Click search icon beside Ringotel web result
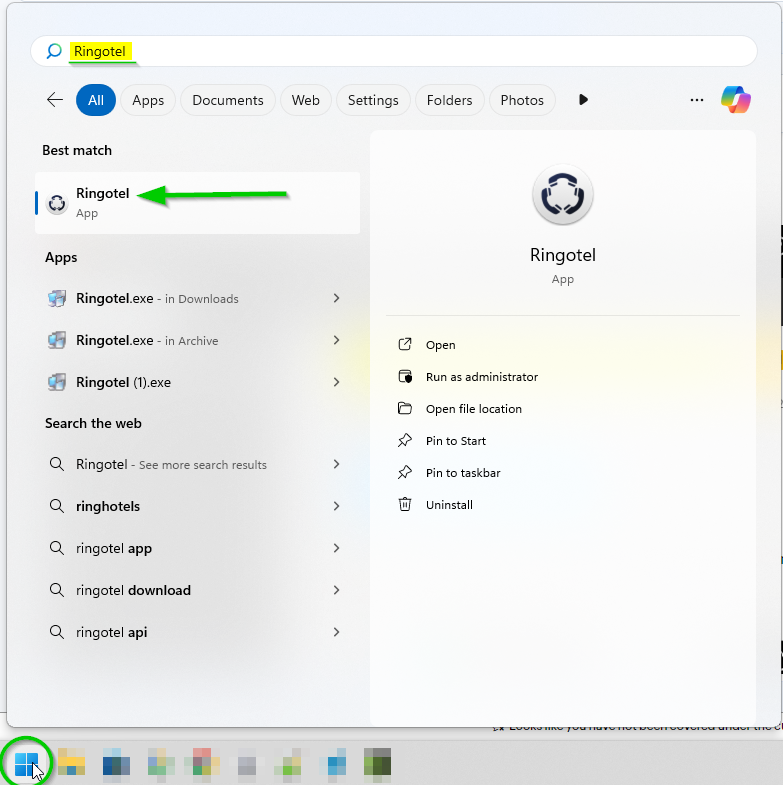Screen dimensions: 783x785 [x=57, y=465]
